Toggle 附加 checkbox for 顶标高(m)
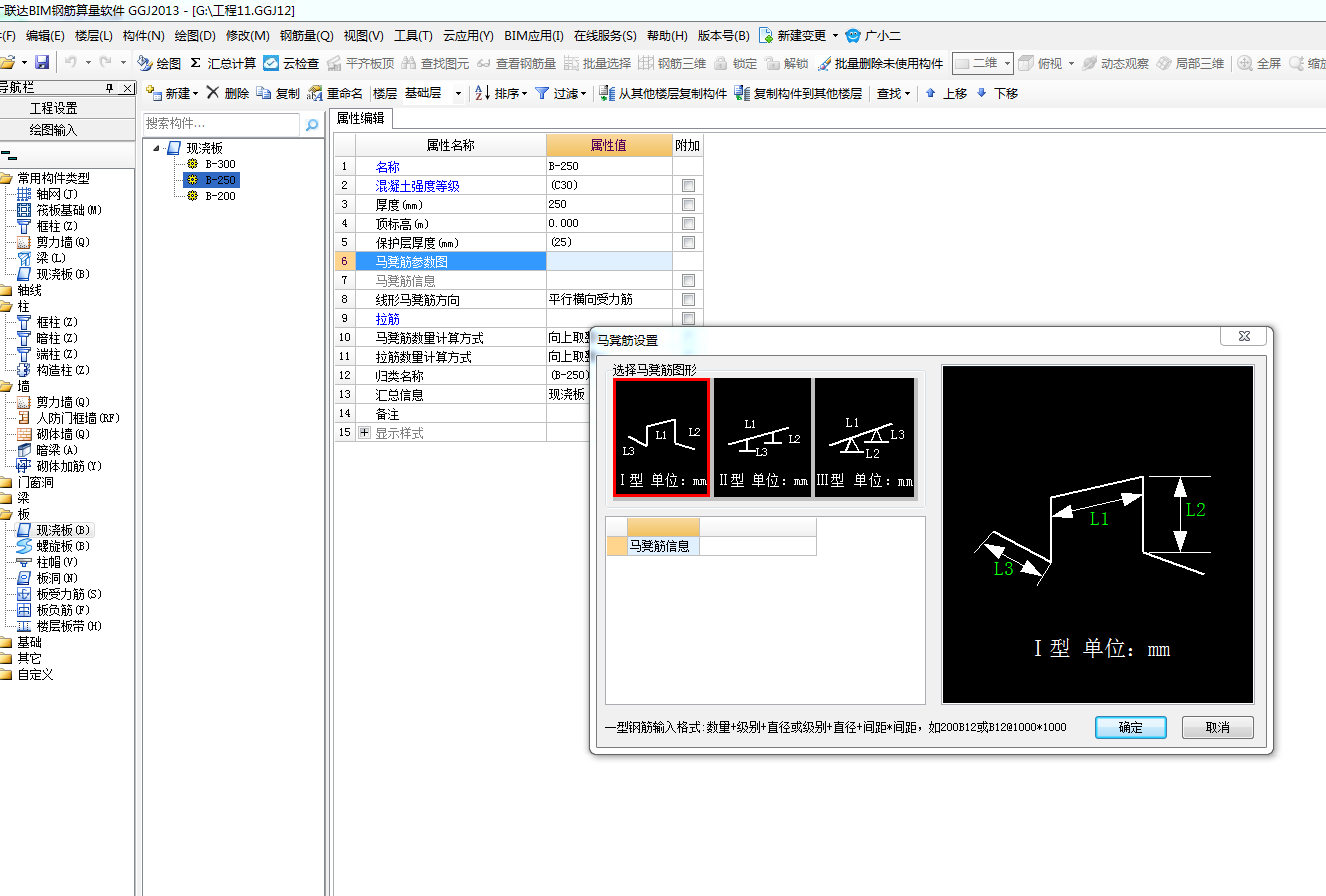Screen dimensions: 1326x896 click(x=688, y=224)
